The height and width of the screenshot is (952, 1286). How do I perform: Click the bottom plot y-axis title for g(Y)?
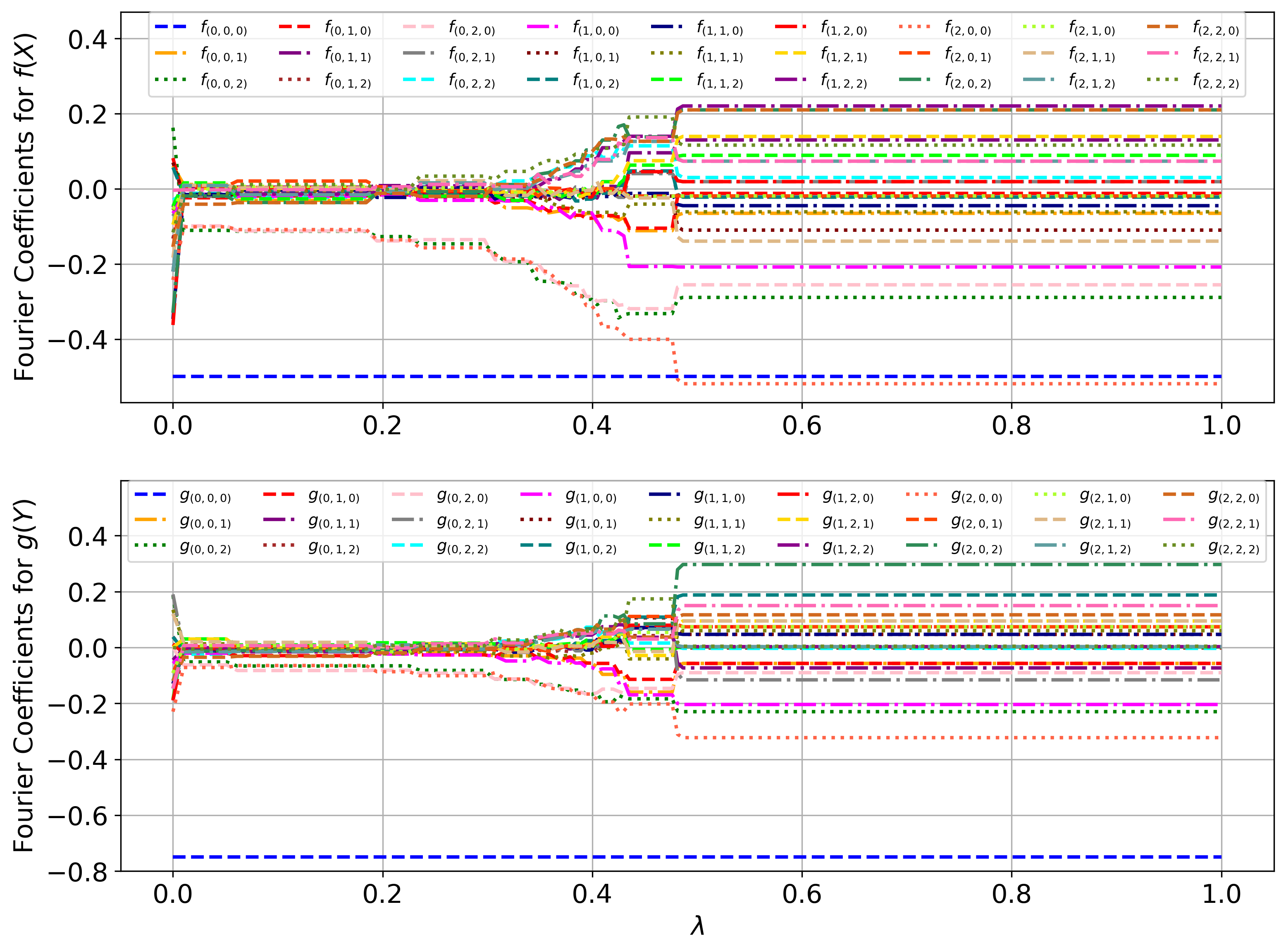pyautogui.click(x=24, y=676)
